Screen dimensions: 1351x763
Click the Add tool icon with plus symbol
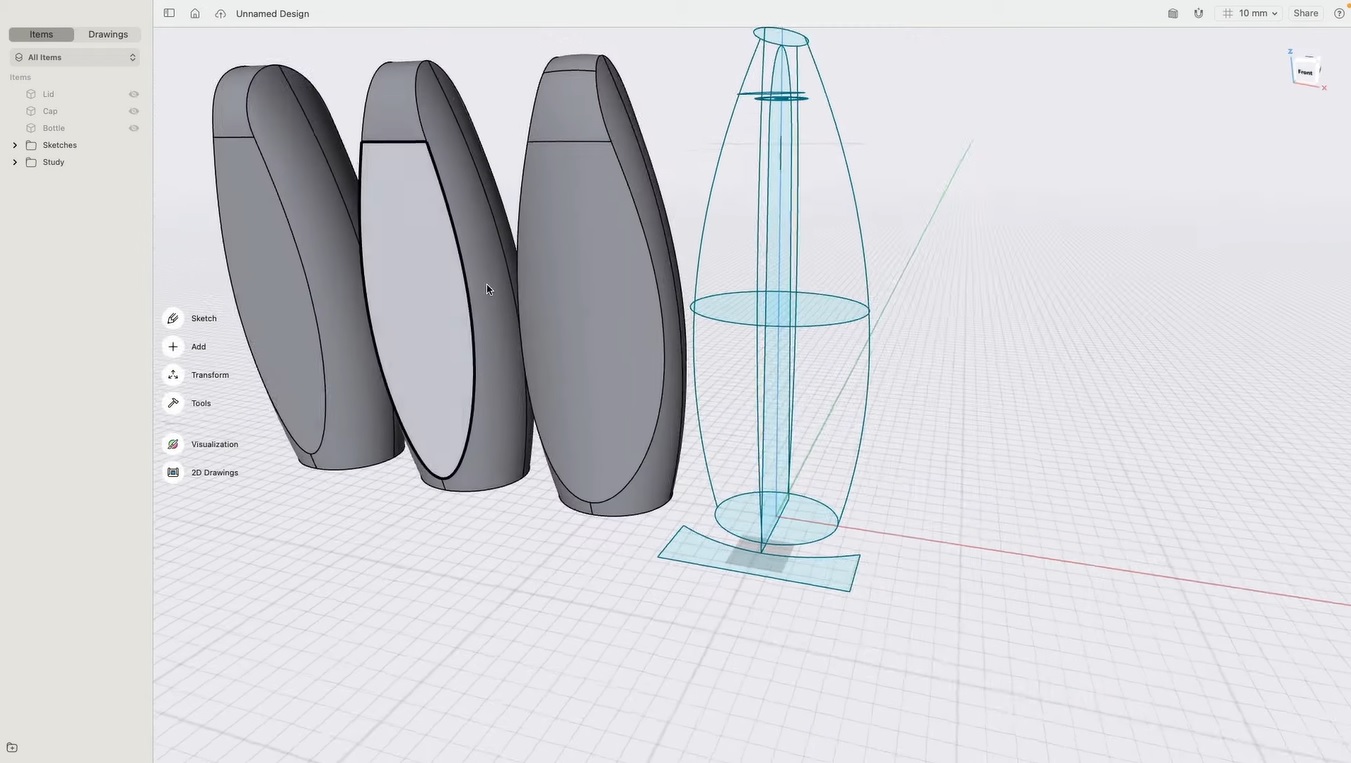click(174, 346)
